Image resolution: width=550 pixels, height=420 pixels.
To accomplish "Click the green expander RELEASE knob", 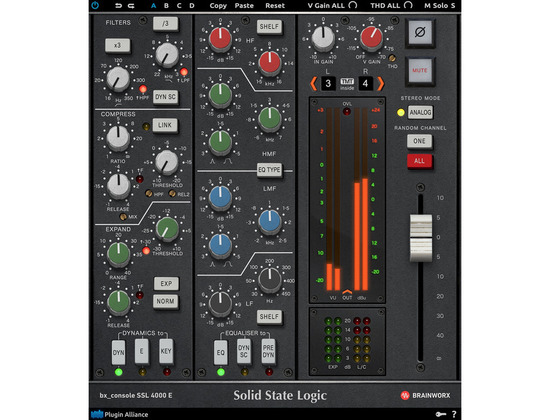I will click(x=118, y=302).
